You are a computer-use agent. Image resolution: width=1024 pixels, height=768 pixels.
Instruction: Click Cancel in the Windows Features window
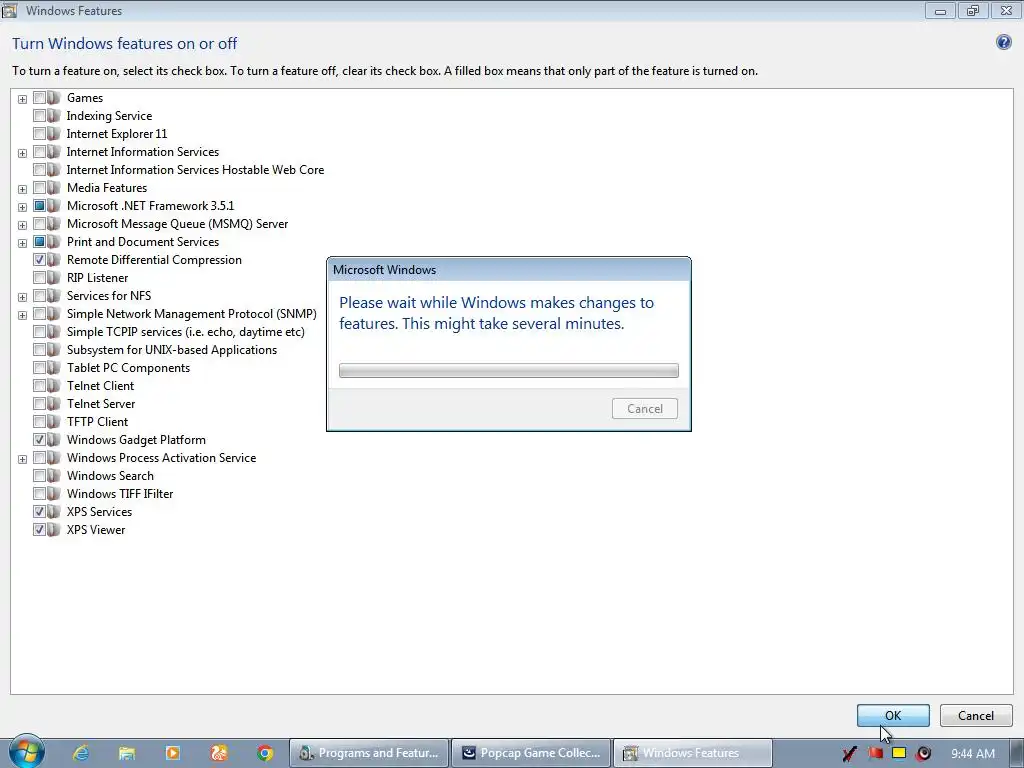click(976, 716)
